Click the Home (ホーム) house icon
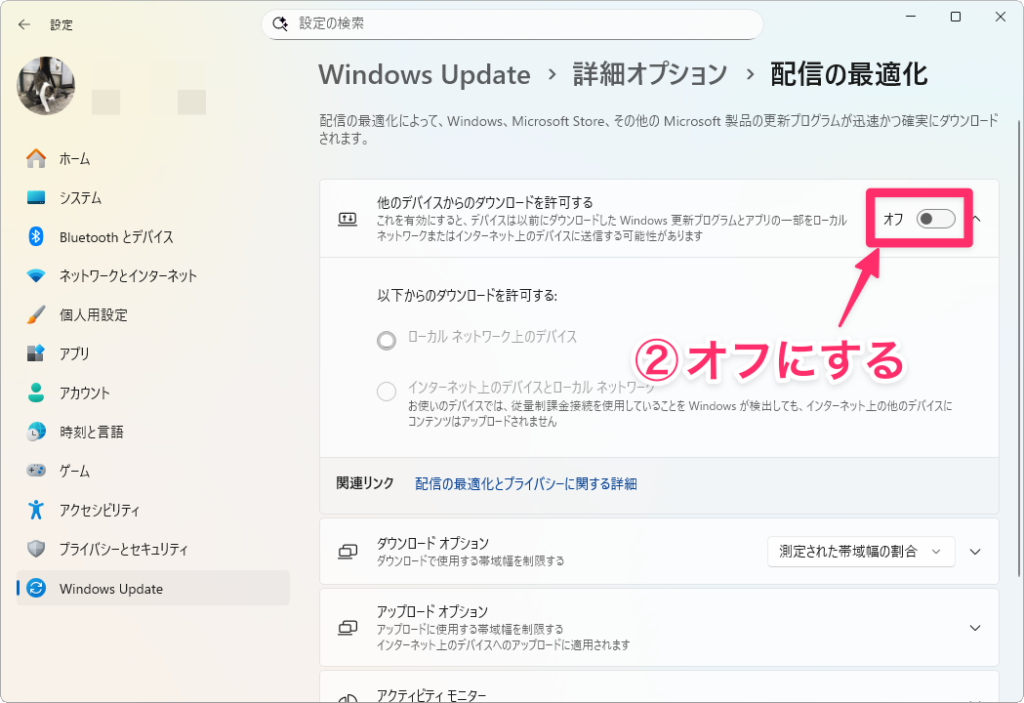This screenshot has width=1024, height=703. (x=36, y=158)
